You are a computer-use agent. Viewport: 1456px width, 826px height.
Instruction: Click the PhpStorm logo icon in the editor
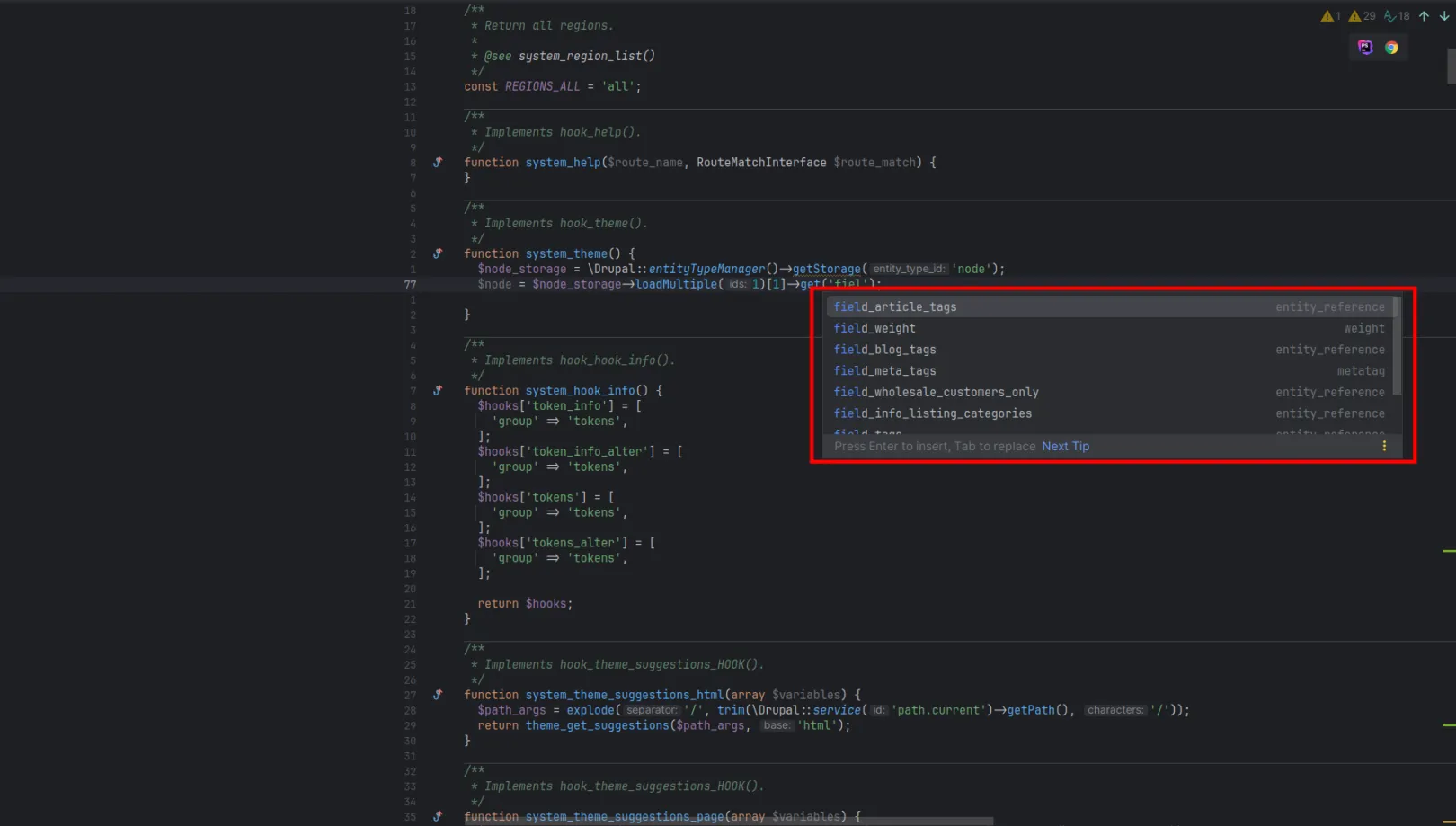click(1364, 47)
